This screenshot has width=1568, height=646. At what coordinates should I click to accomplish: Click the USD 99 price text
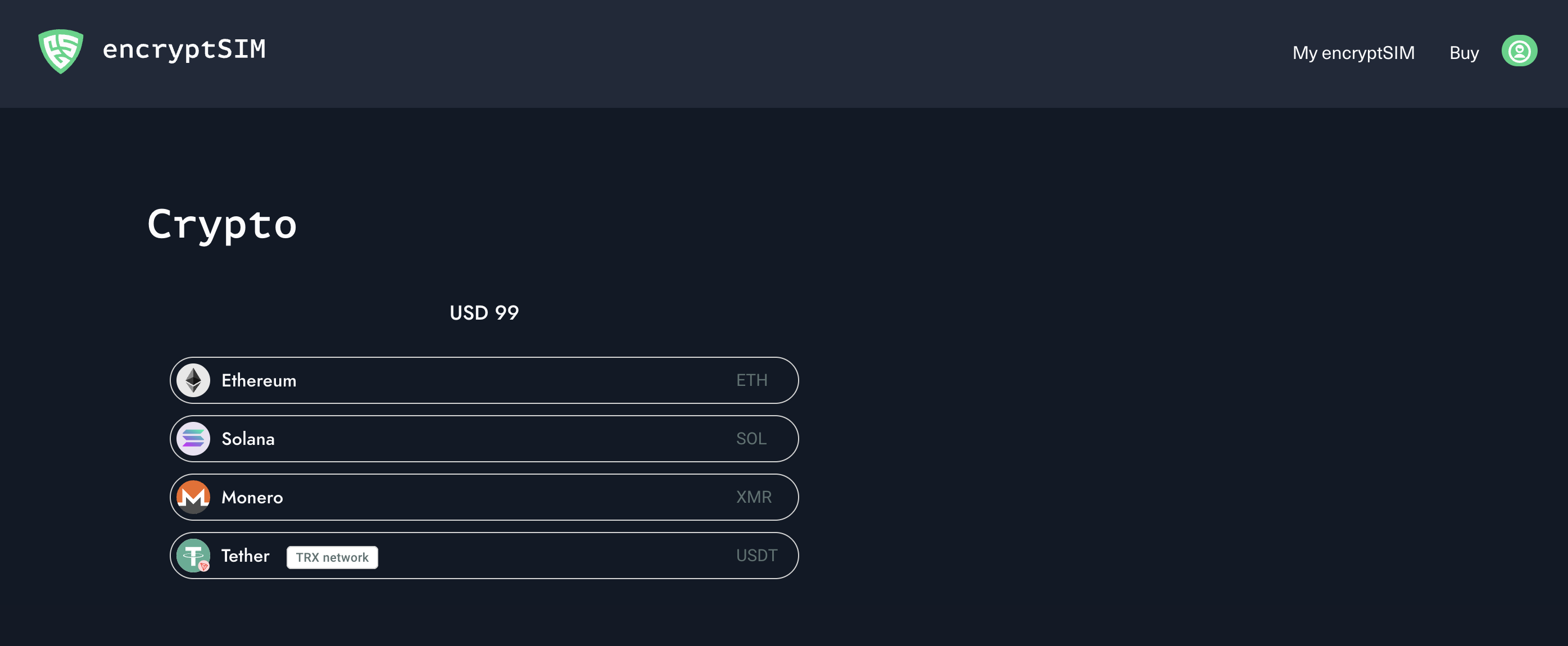(484, 313)
